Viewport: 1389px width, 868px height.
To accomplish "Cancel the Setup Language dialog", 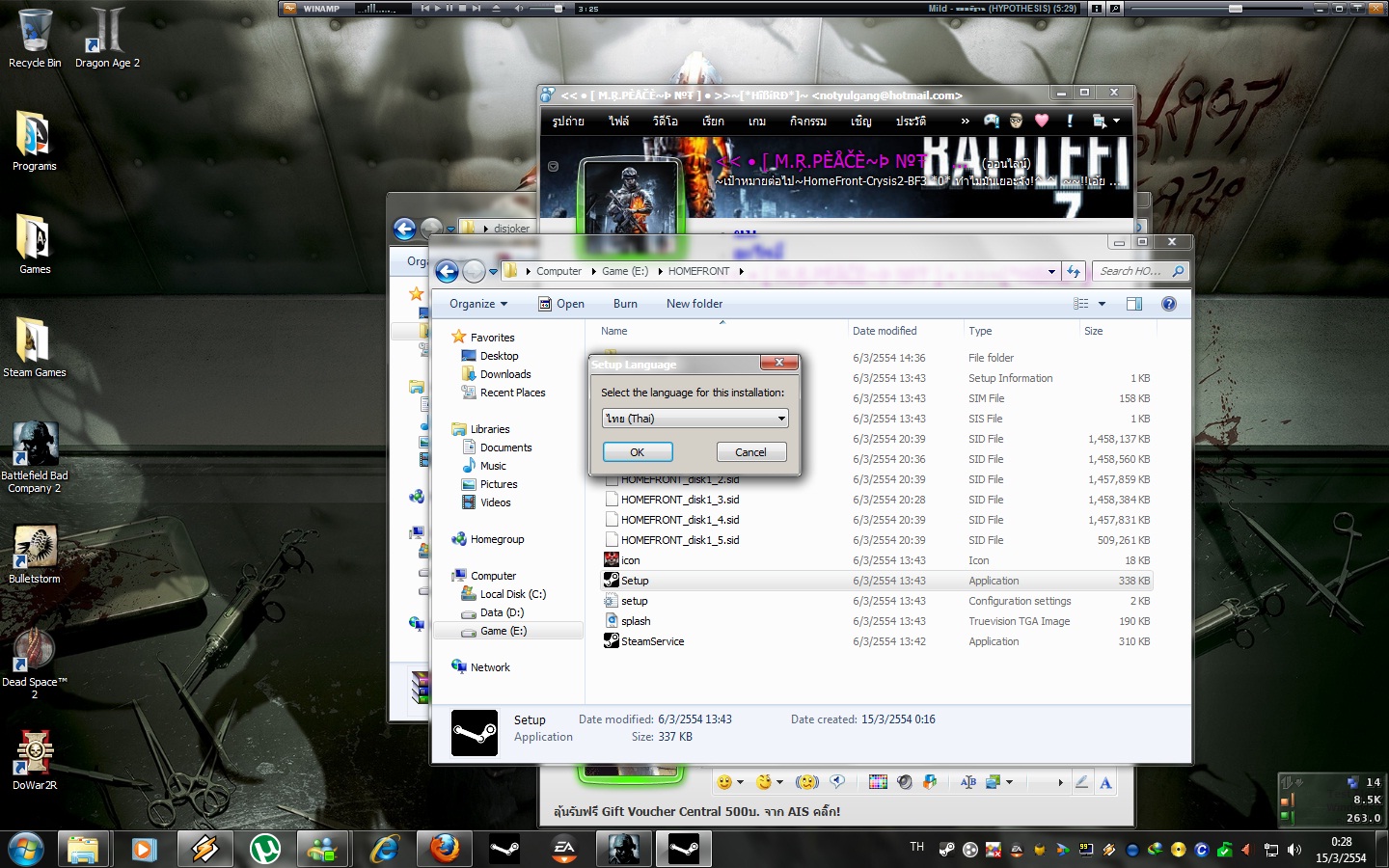I will [x=750, y=452].
